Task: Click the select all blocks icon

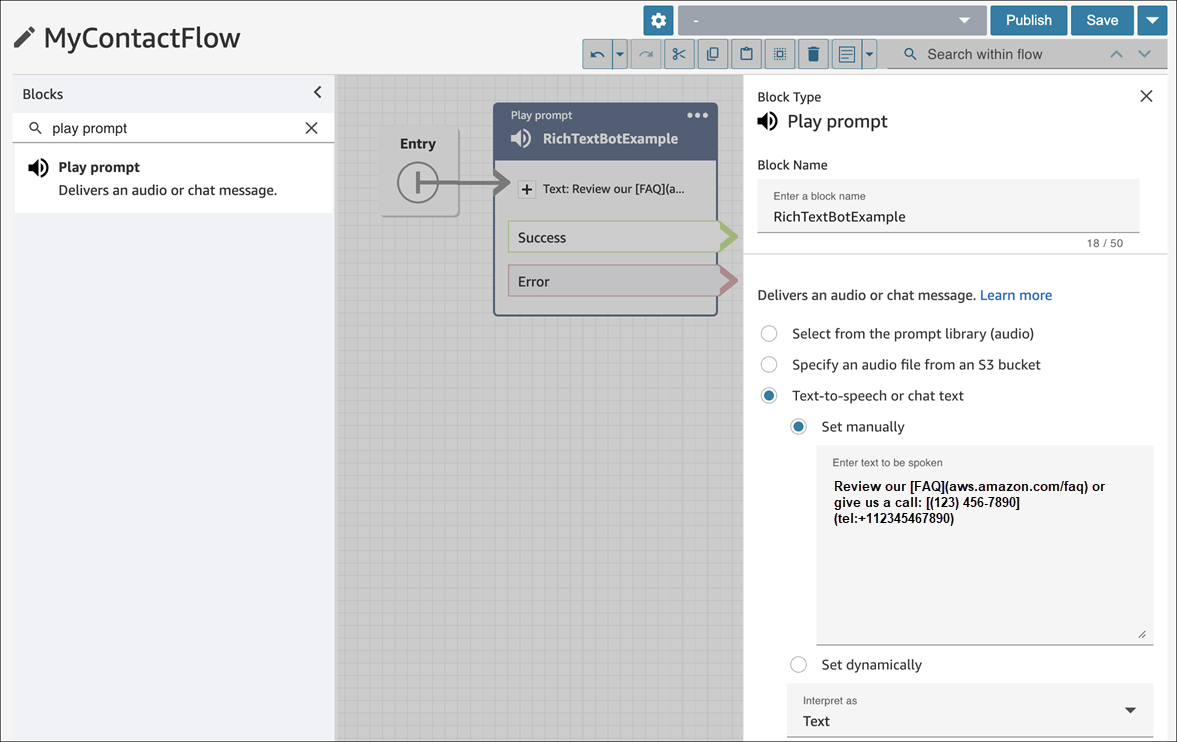Action: point(779,54)
